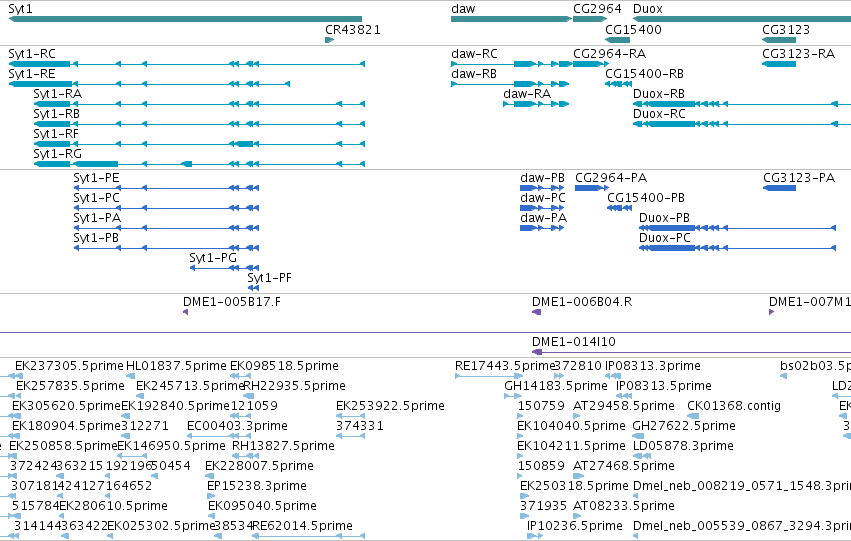851x541 pixels.
Task: Select the CG3123 gene label
Action: click(x=785, y=29)
